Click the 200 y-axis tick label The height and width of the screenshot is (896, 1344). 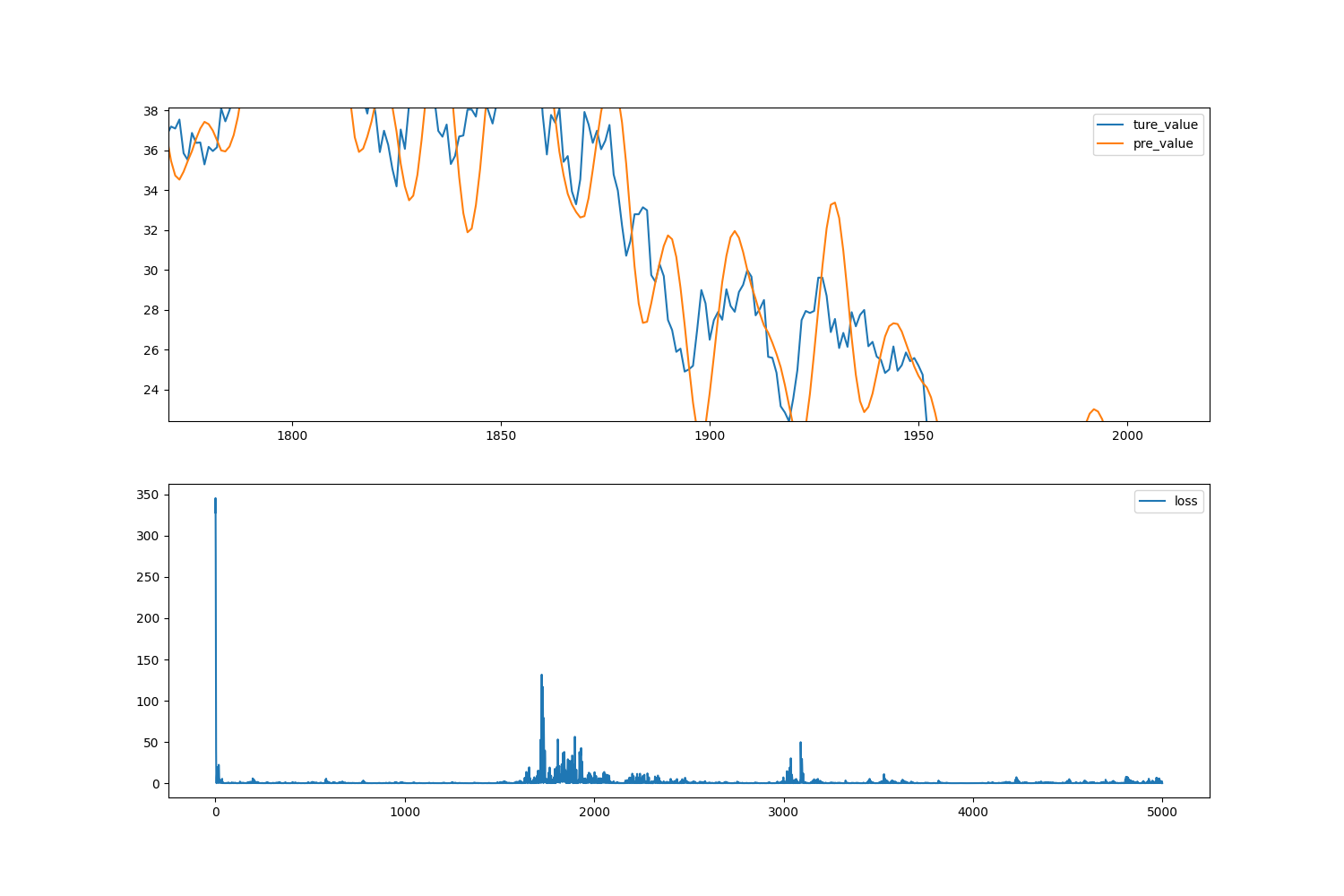148,618
